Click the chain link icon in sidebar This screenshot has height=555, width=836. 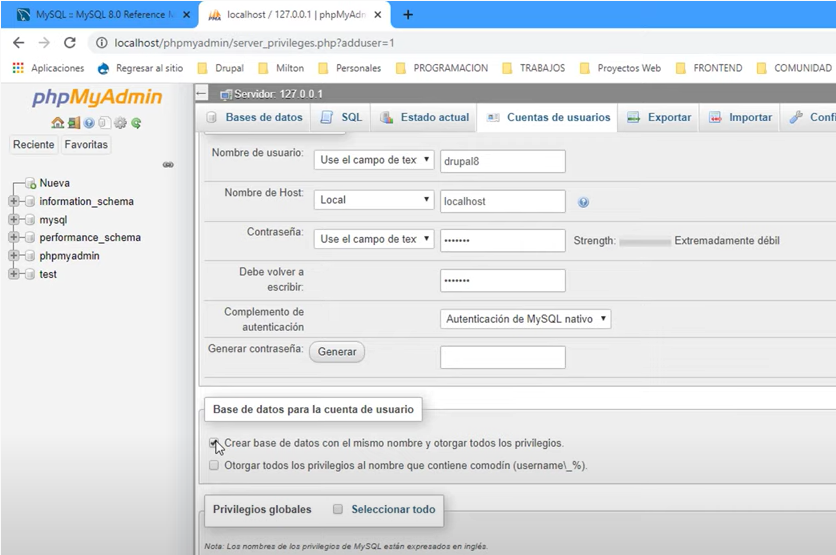[168, 165]
